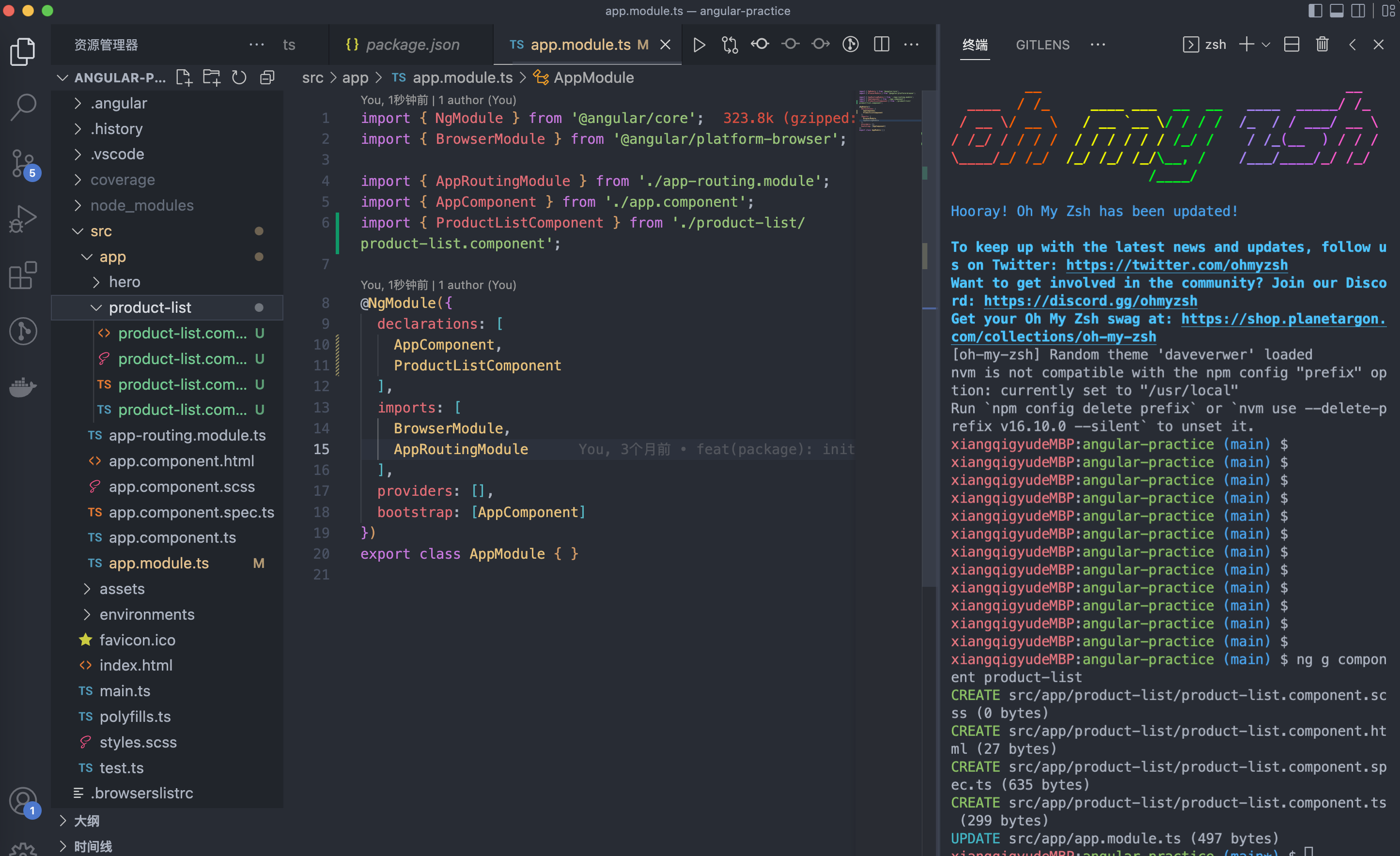Toggle the secondary side bar layout
This screenshot has height=856, width=1400.
click(x=1358, y=11)
